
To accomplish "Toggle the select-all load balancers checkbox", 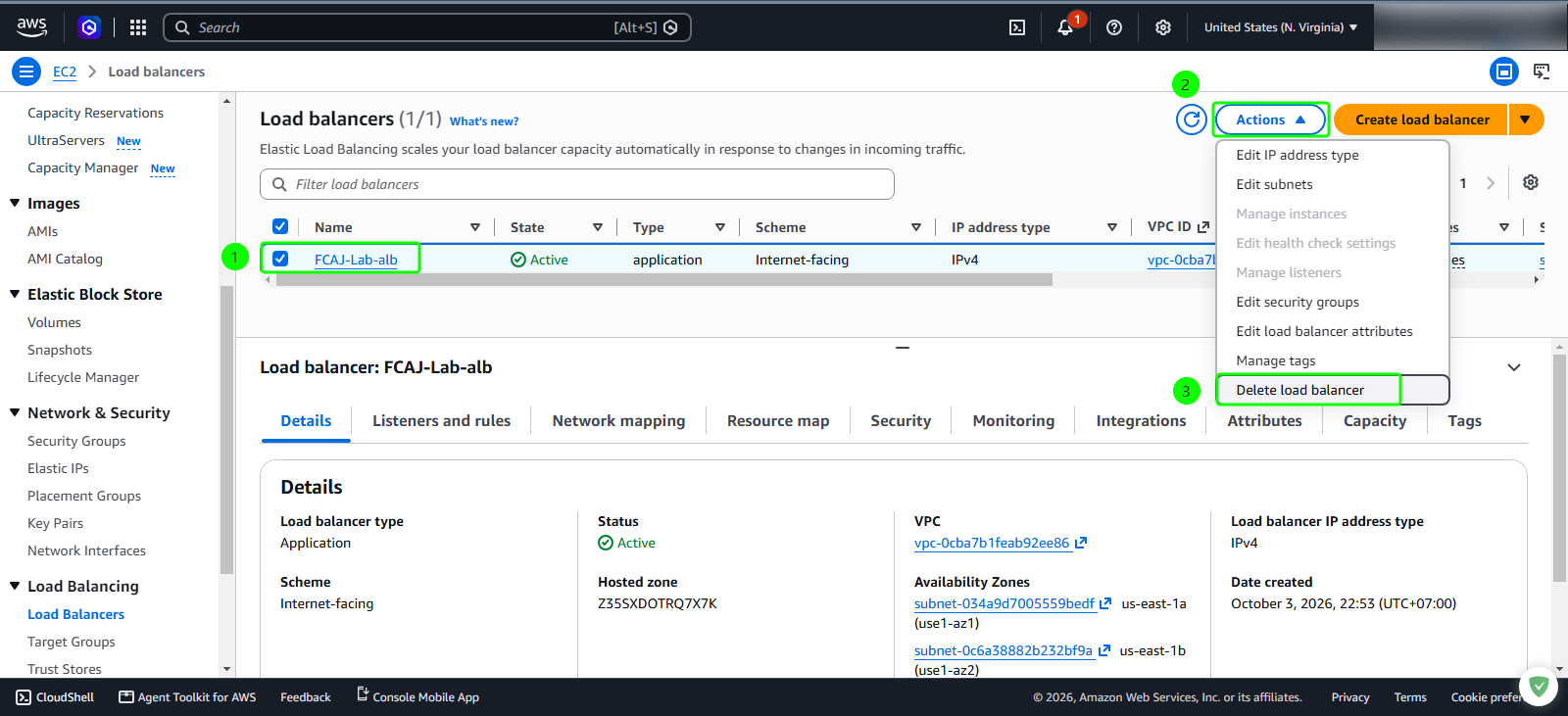I will (280, 226).
